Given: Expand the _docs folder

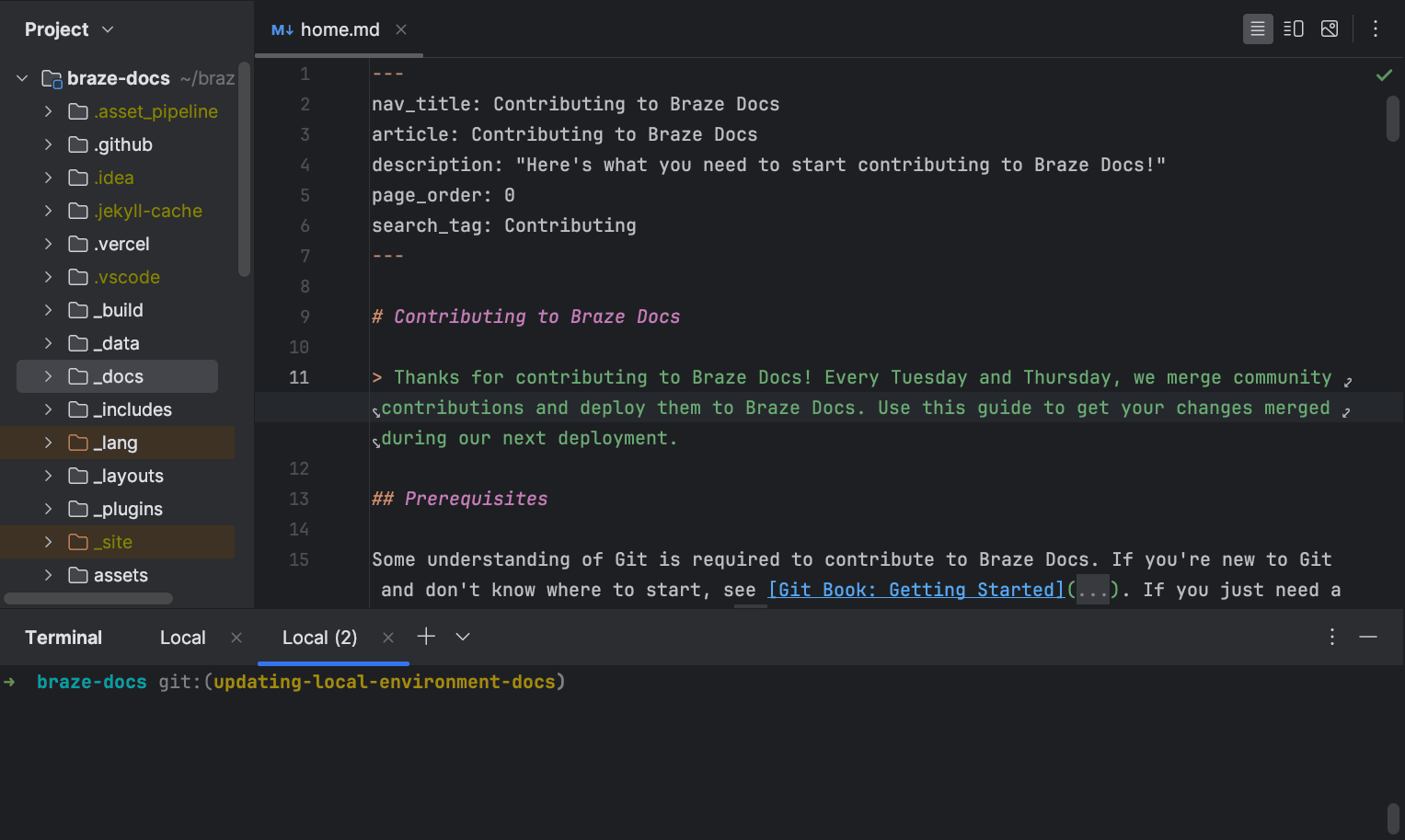Looking at the screenshot, I should pyautogui.click(x=48, y=376).
